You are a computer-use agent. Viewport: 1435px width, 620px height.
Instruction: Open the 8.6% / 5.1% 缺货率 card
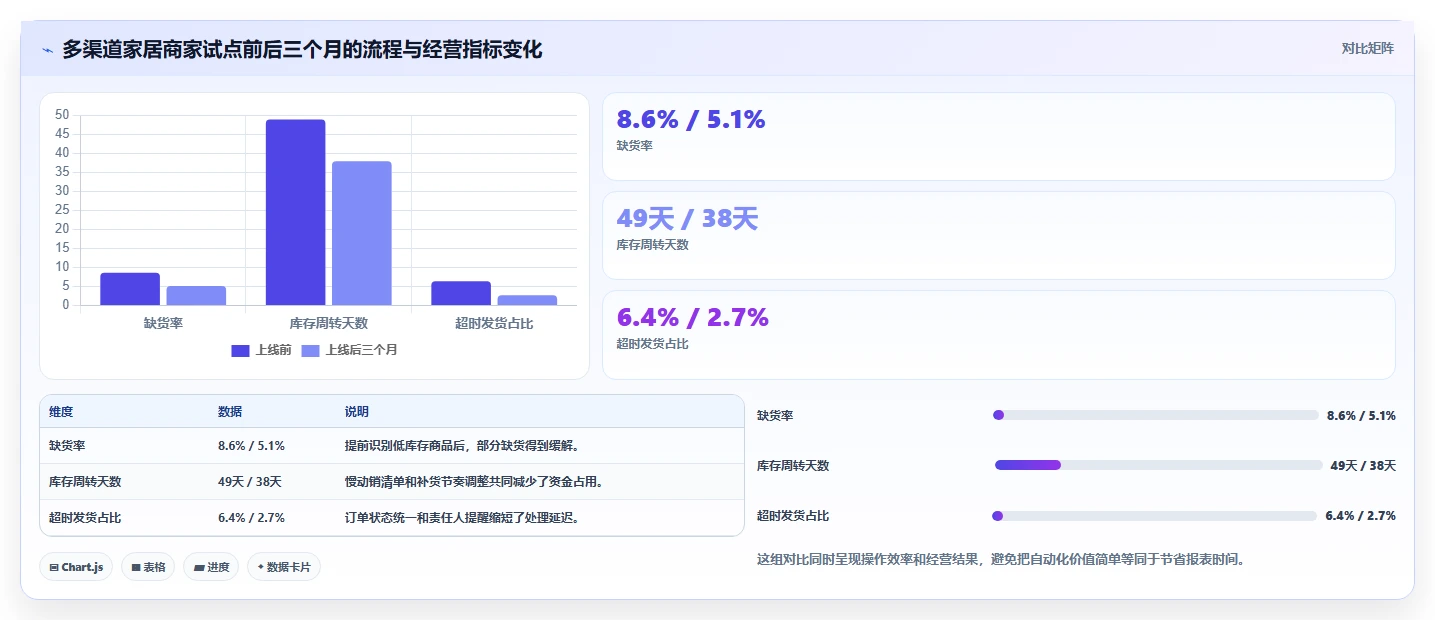pyautogui.click(x=998, y=136)
